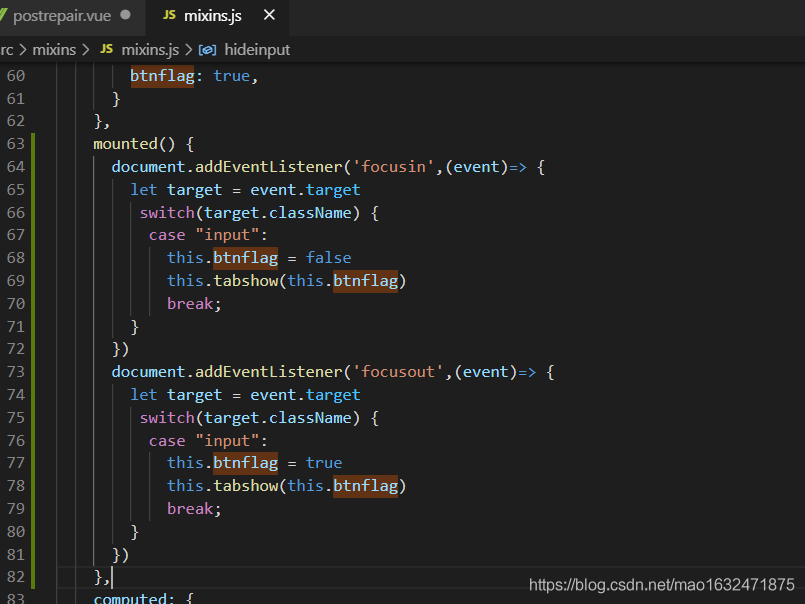Click 'true' value on line 77
The height and width of the screenshot is (604, 805).
point(324,463)
